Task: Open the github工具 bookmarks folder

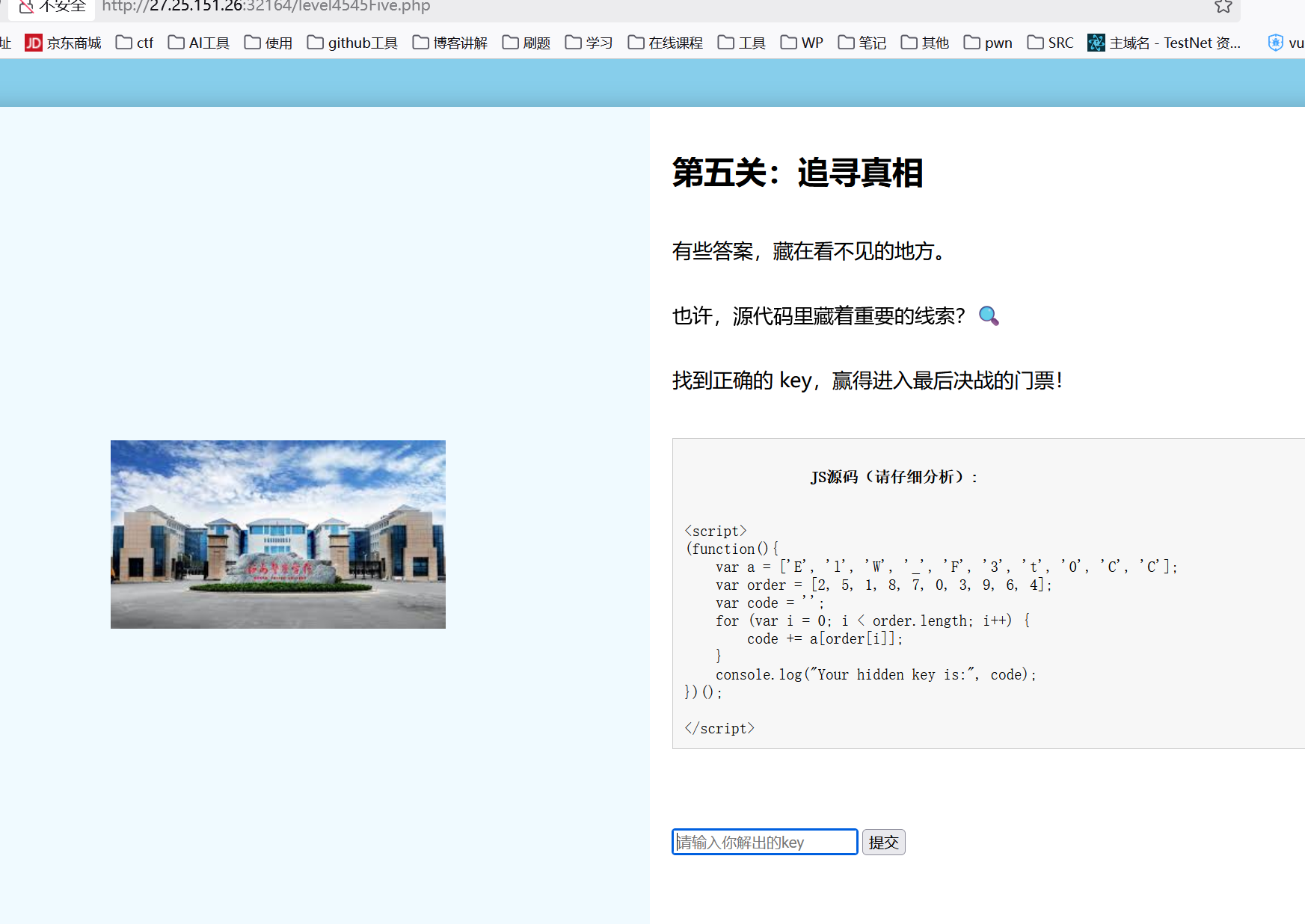Action: (x=352, y=43)
